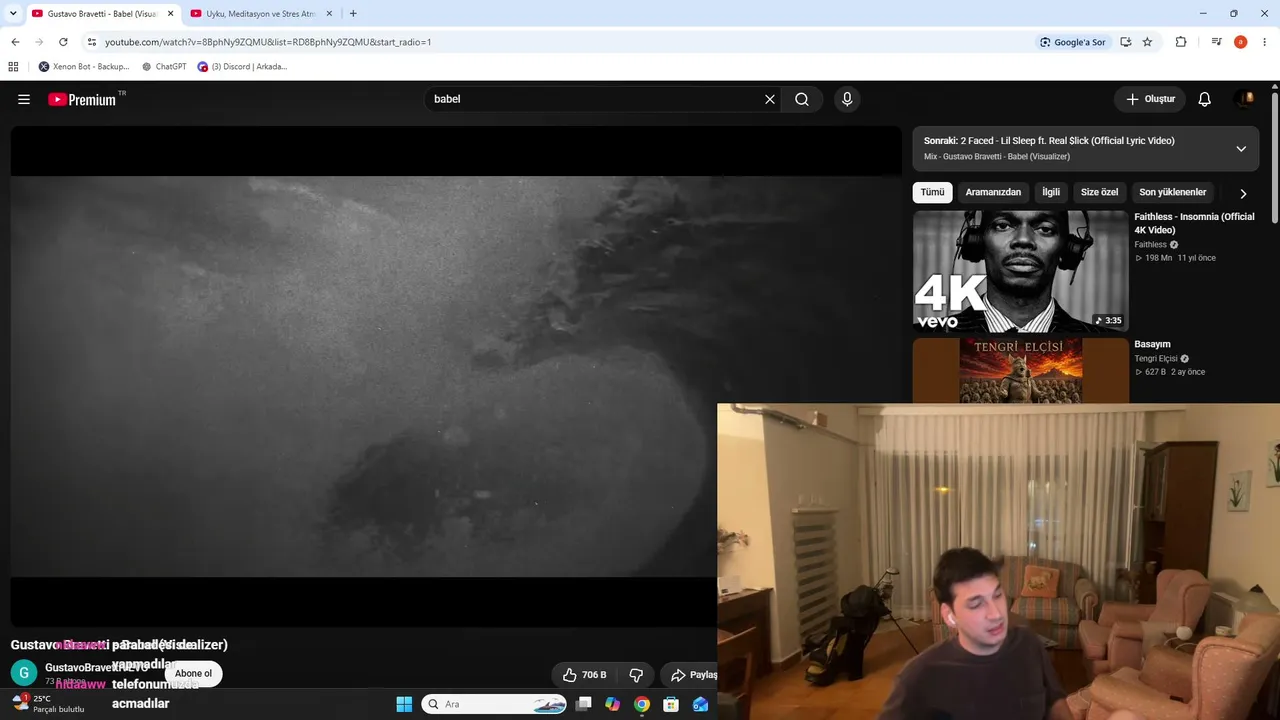Dislike the video with thumbs down
The image size is (1280, 720).
636,675
